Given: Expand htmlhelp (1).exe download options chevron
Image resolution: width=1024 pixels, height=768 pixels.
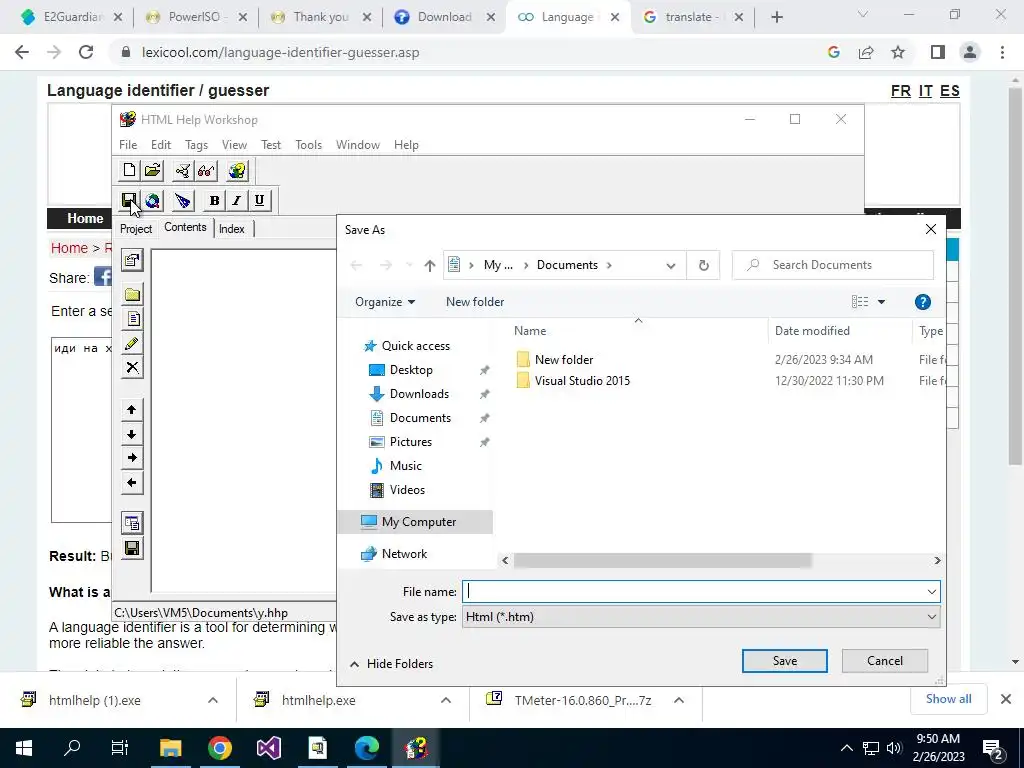Looking at the screenshot, I should click(x=212, y=700).
